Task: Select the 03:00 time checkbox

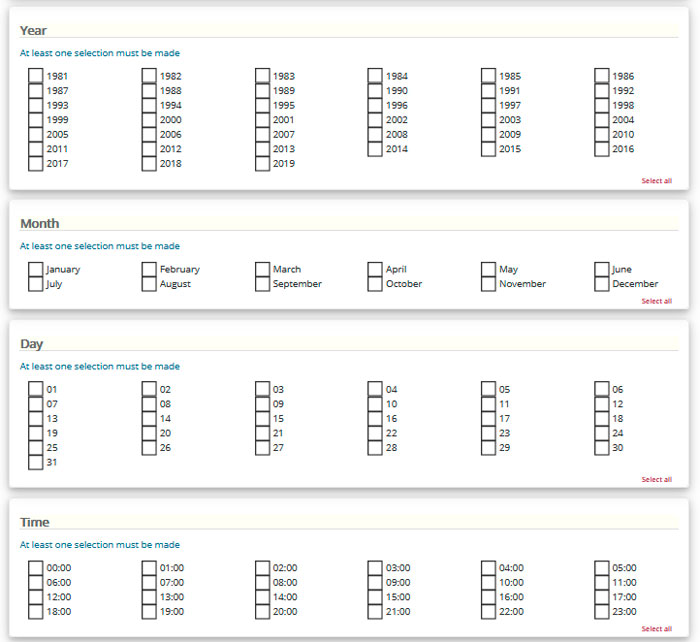Action: tap(375, 567)
